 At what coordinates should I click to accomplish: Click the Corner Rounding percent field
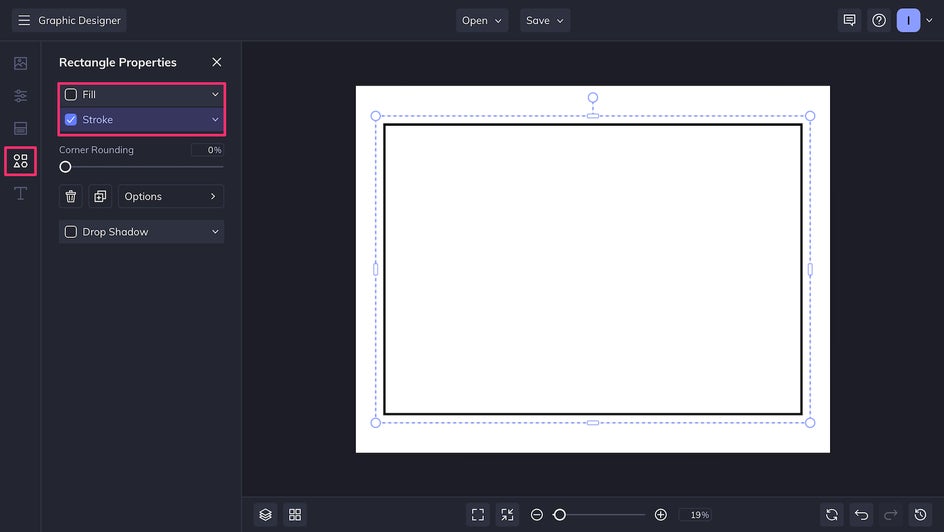coord(207,150)
